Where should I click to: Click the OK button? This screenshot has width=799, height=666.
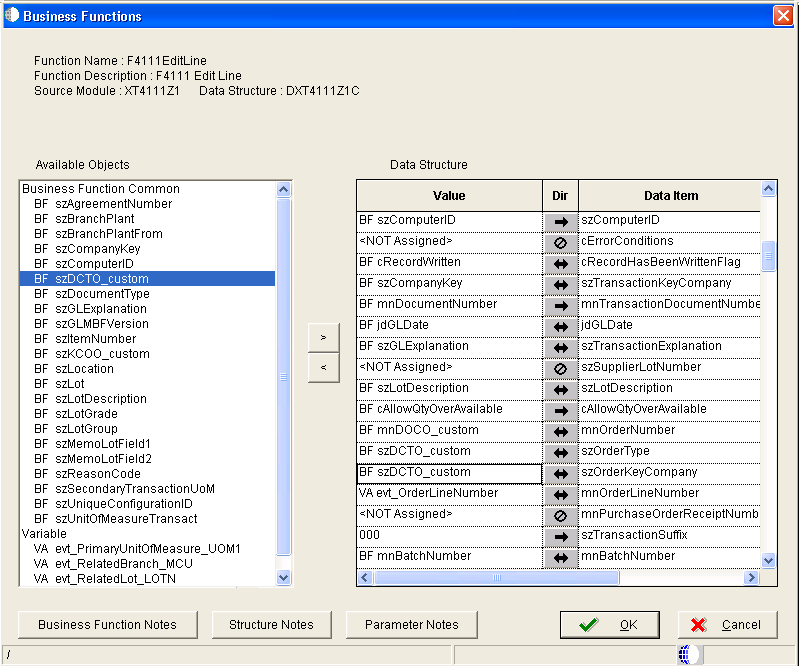click(x=609, y=625)
